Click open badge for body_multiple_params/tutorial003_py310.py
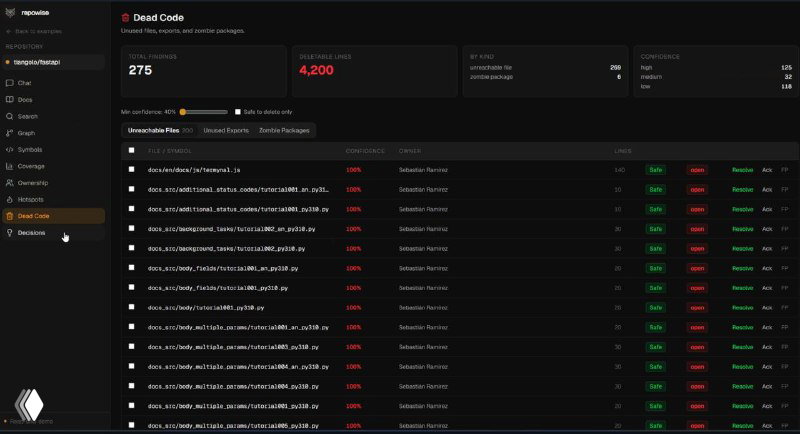The width and height of the screenshot is (800, 434). (x=697, y=347)
